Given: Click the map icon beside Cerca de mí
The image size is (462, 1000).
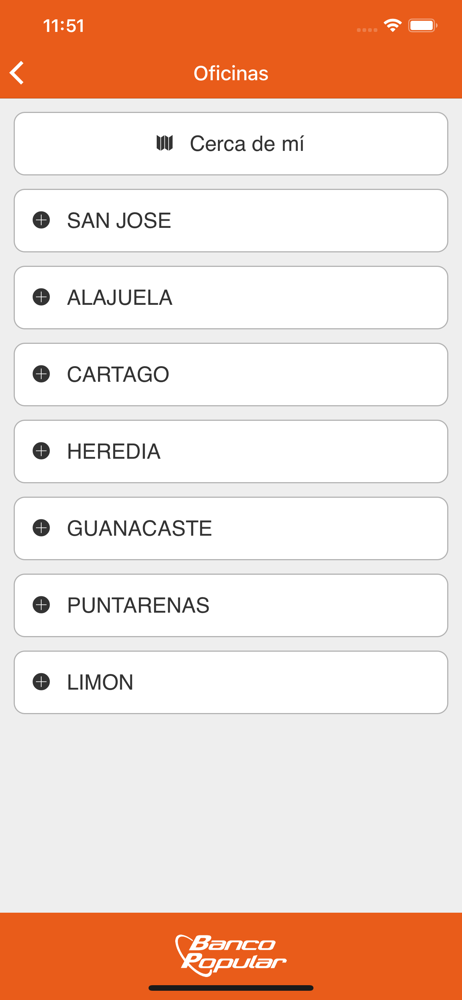Looking at the screenshot, I should tap(165, 143).
